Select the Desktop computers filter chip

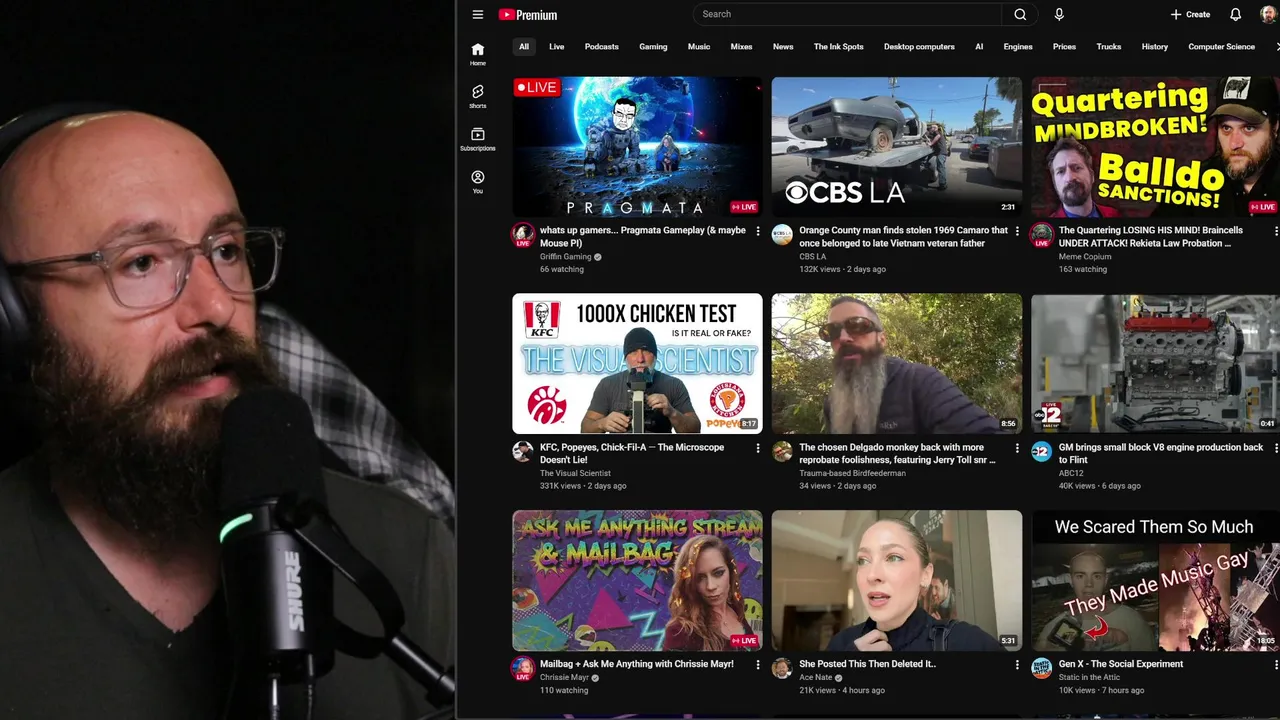click(919, 47)
